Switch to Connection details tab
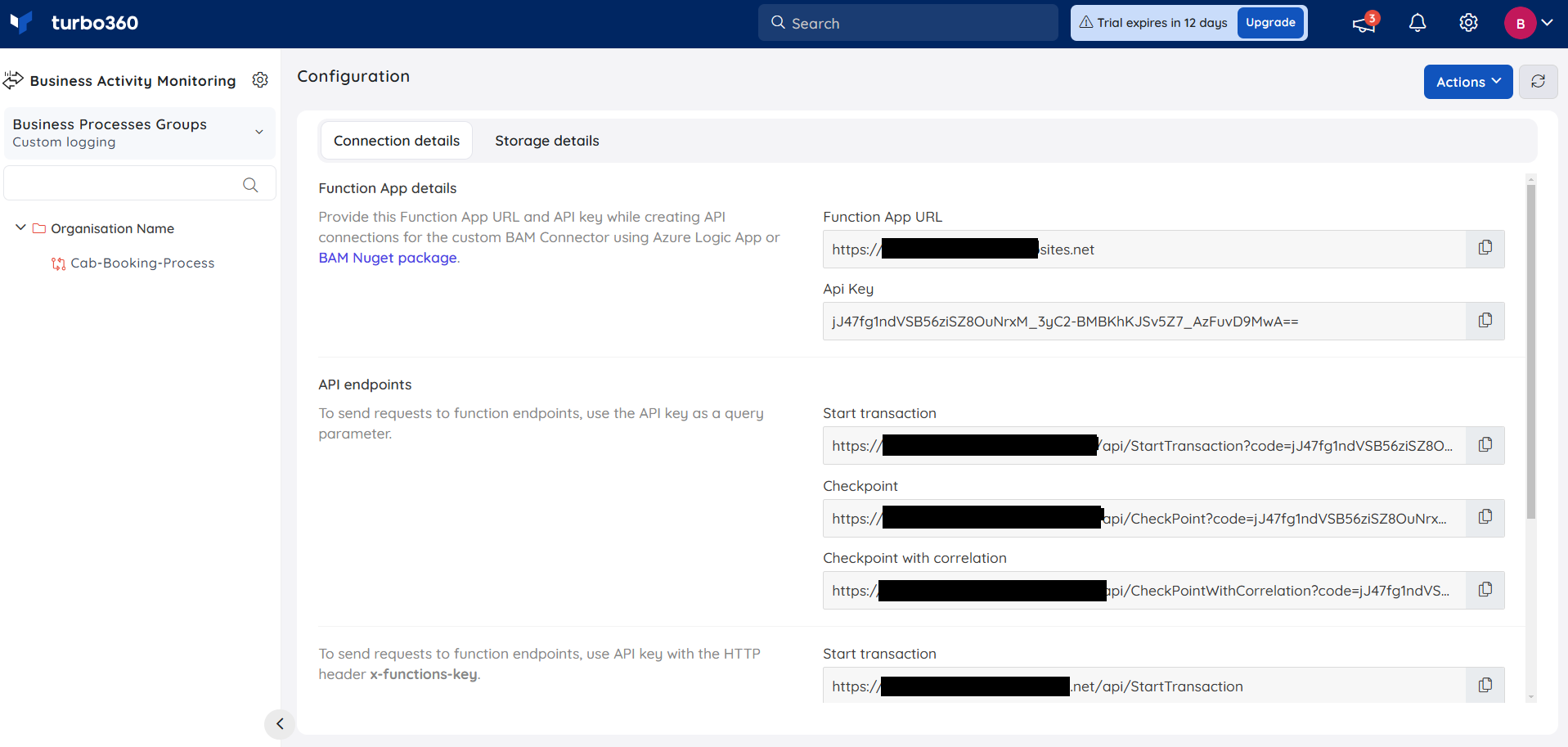 [x=396, y=141]
